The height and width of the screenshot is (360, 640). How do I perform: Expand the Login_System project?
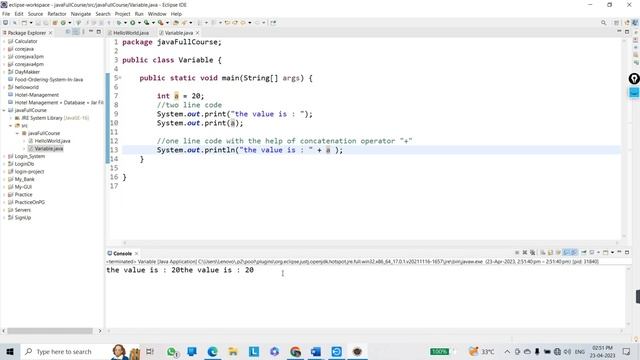point(4,156)
